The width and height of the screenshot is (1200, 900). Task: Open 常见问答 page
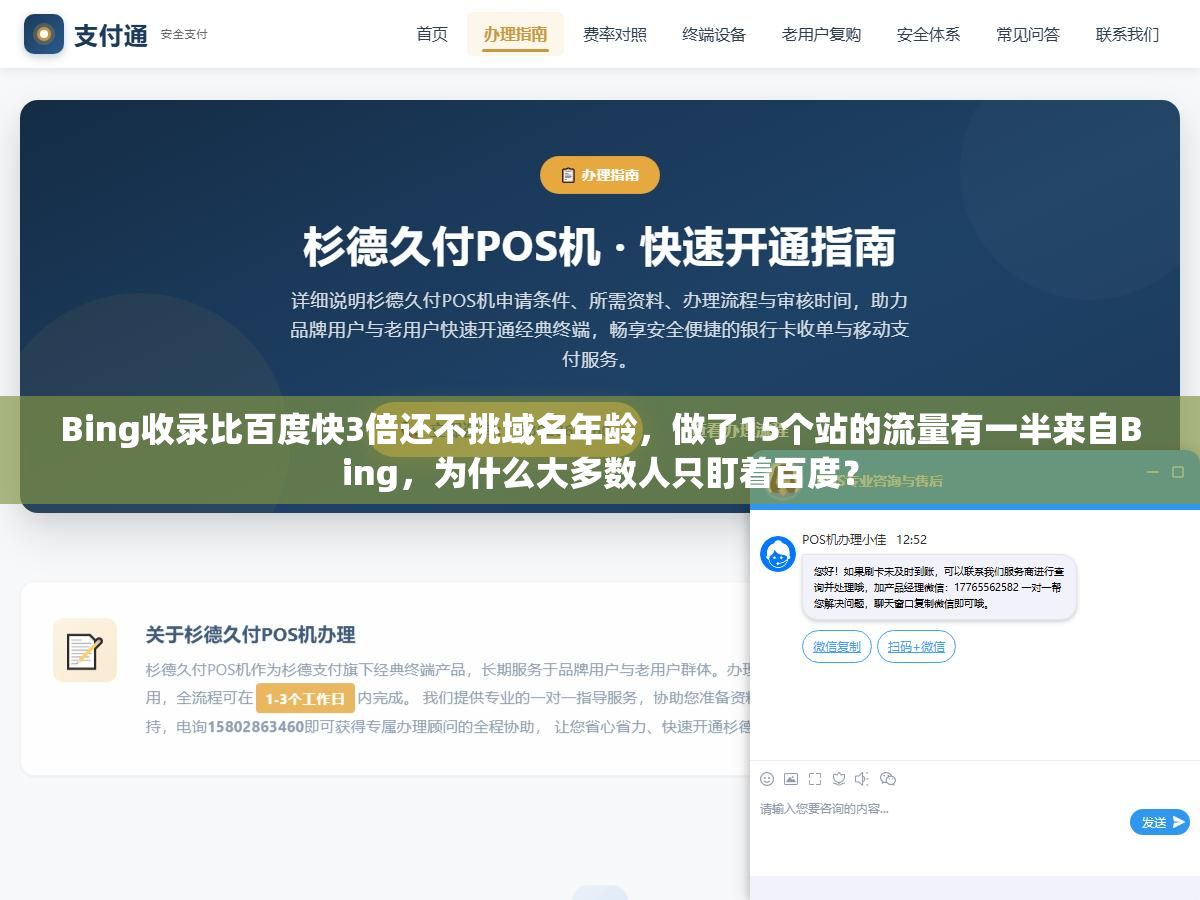(x=1027, y=34)
